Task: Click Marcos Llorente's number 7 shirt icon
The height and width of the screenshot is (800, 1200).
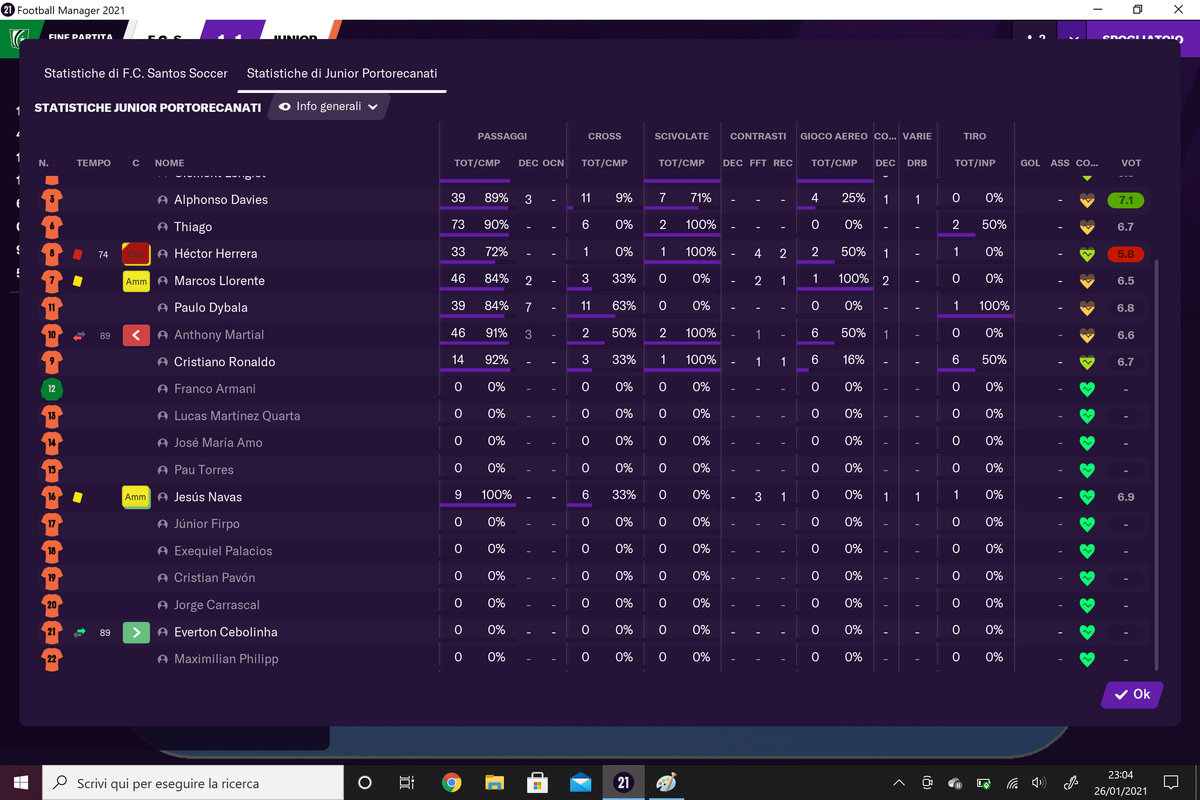Action: [x=52, y=280]
